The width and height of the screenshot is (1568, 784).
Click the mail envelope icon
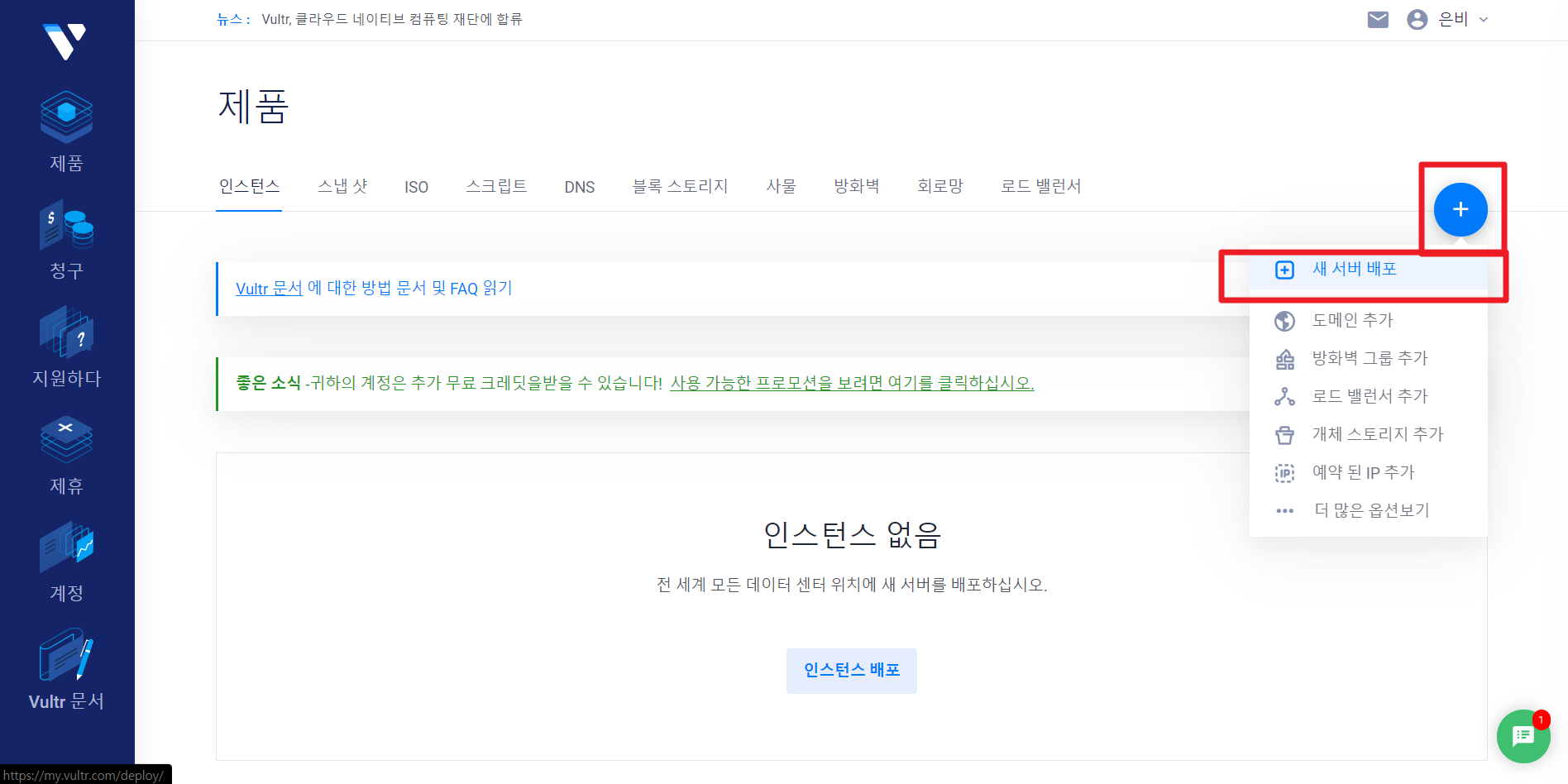click(x=1378, y=20)
